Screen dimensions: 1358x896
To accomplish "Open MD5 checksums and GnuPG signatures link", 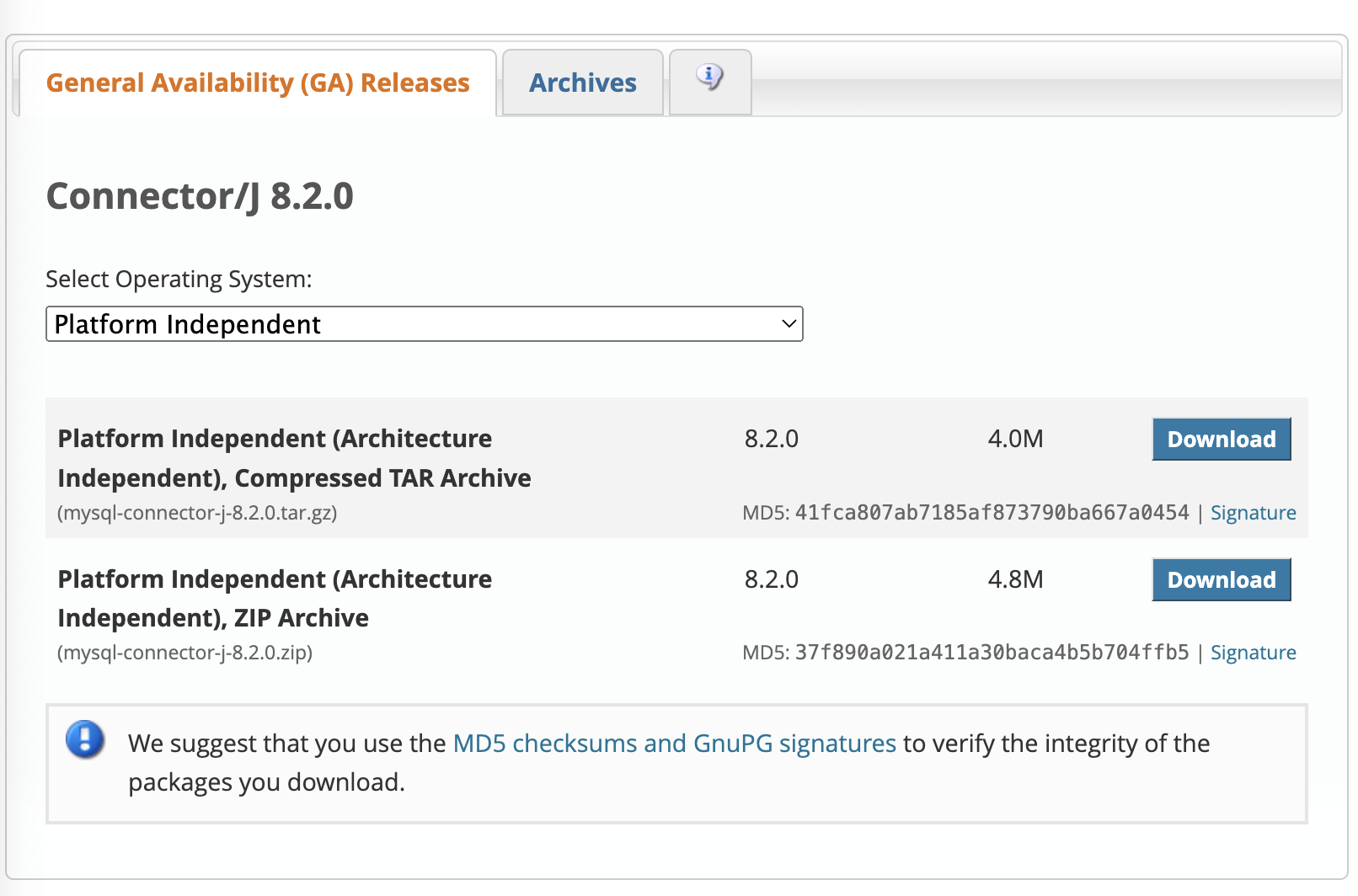I will point(675,744).
